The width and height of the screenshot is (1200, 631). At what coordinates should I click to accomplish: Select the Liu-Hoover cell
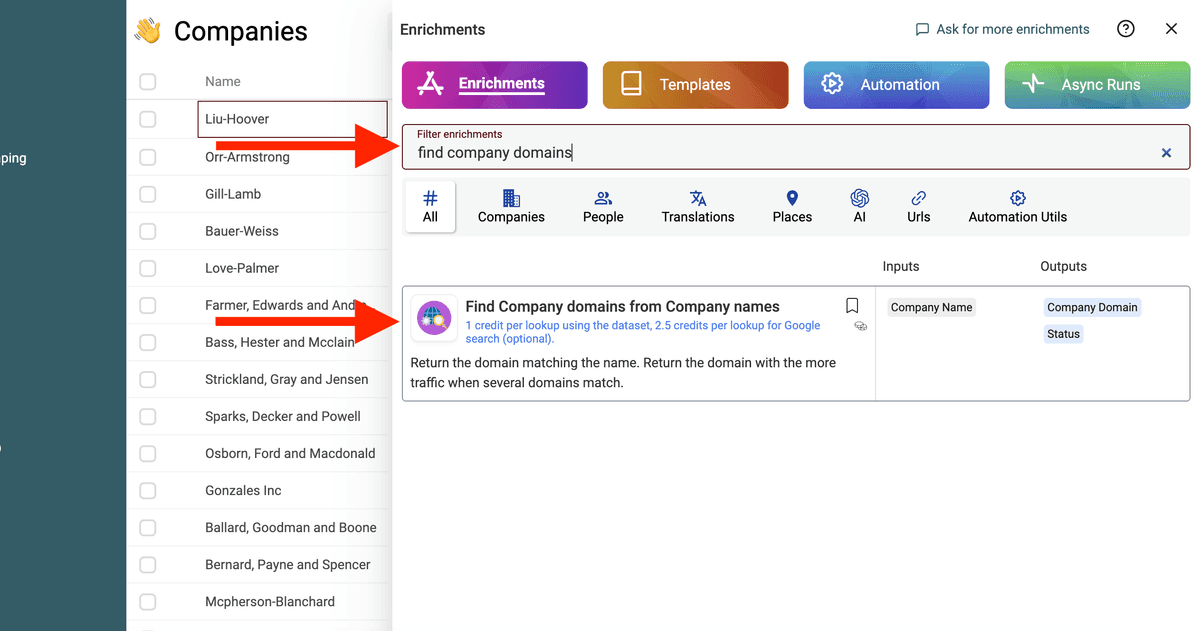[292, 119]
